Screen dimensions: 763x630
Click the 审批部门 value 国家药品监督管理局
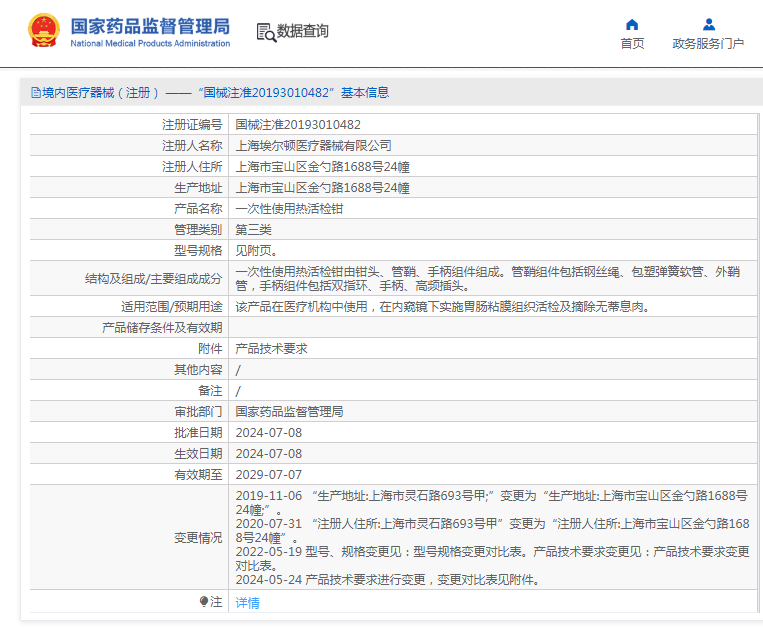[x=289, y=412]
